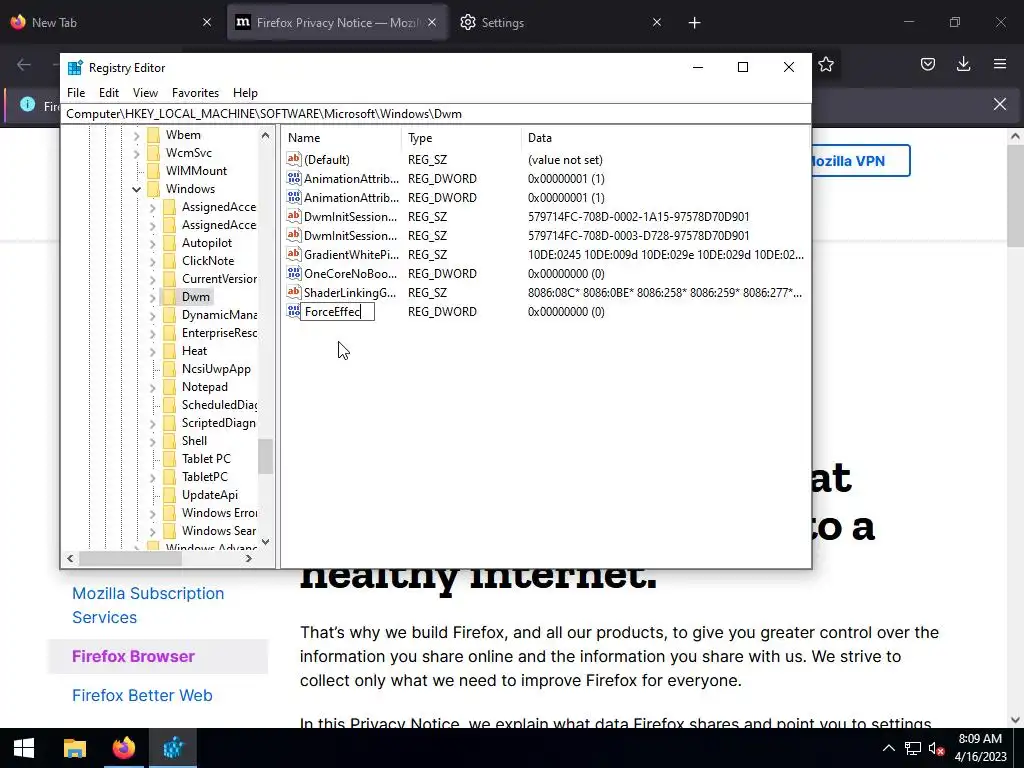This screenshot has height=768, width=1024.
Task: Open the File menu in Registry Editor
Action: point(76,93)
